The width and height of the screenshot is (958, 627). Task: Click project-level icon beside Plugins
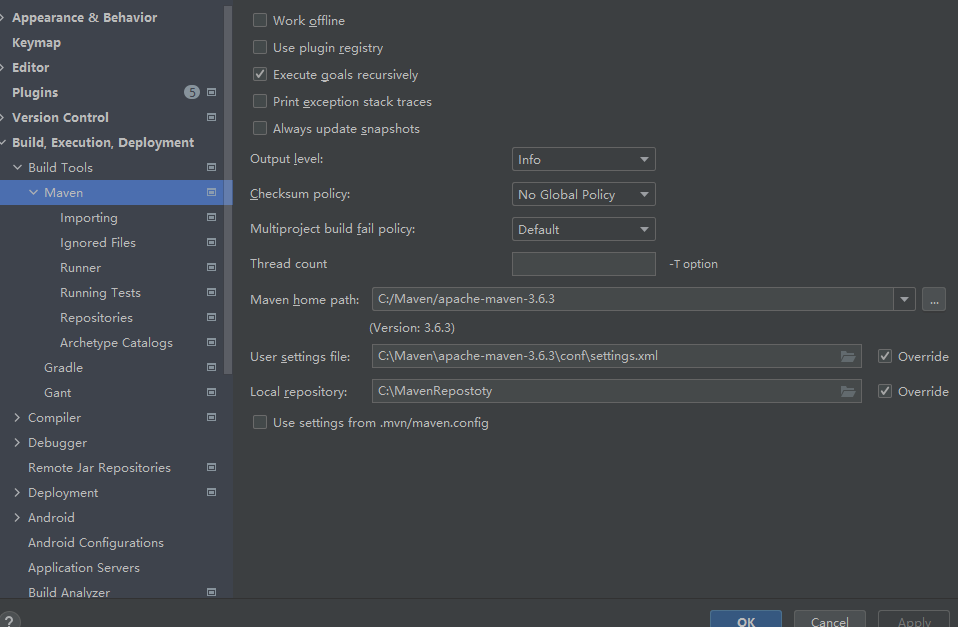211,92
